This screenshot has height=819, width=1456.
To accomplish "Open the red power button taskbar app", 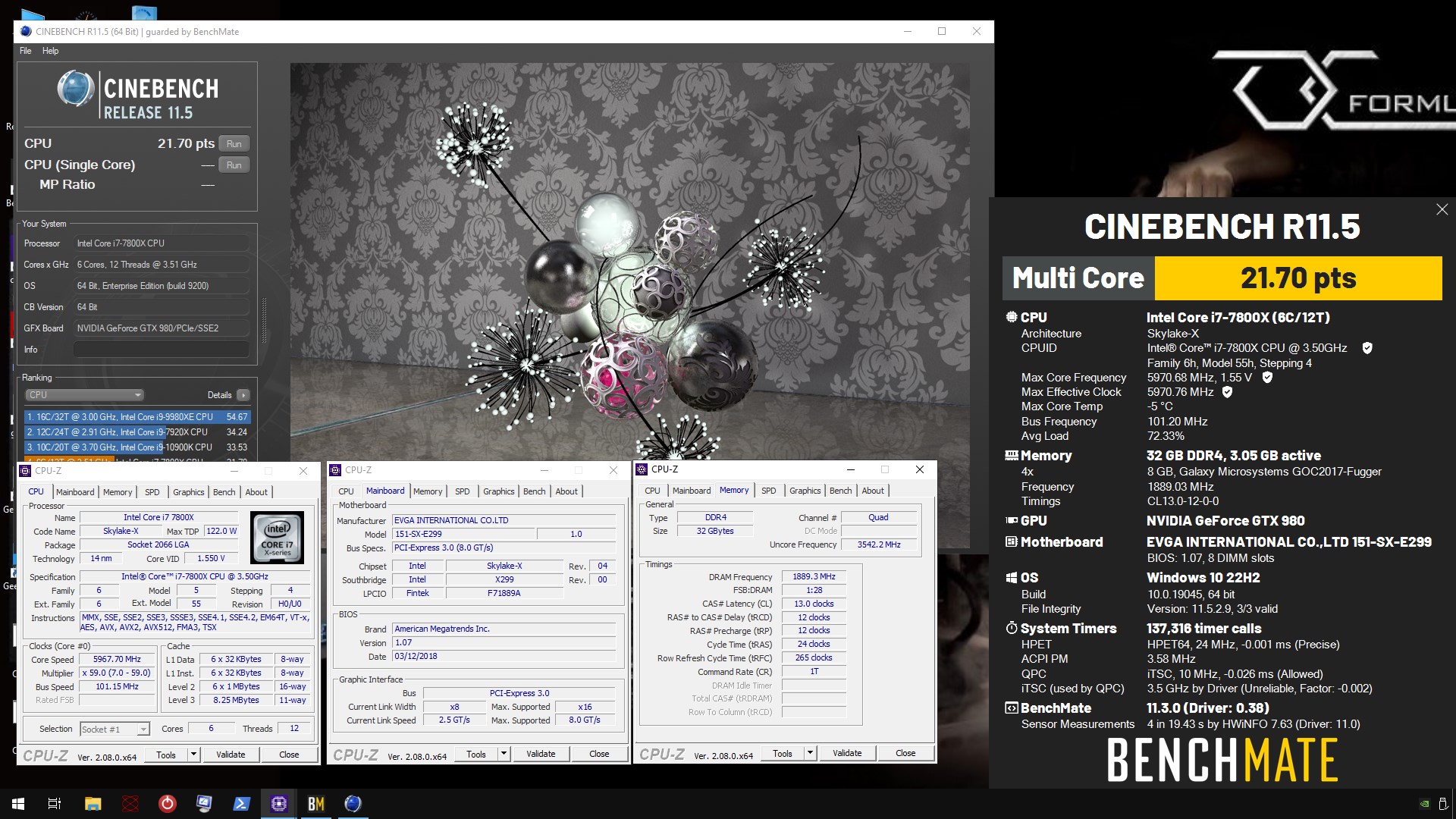I will 168,804.
